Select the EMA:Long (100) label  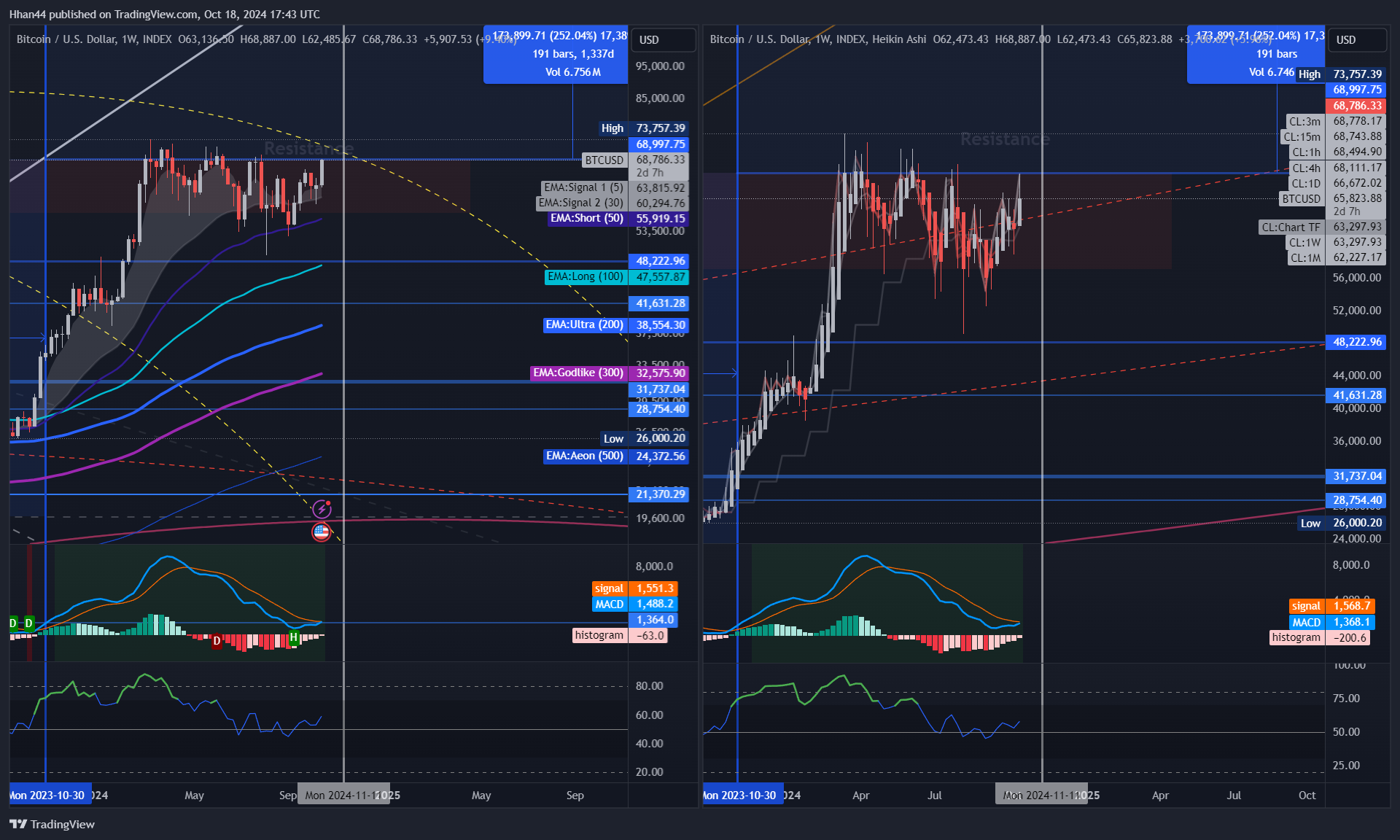pyautogui.click(x=617, y=276)
